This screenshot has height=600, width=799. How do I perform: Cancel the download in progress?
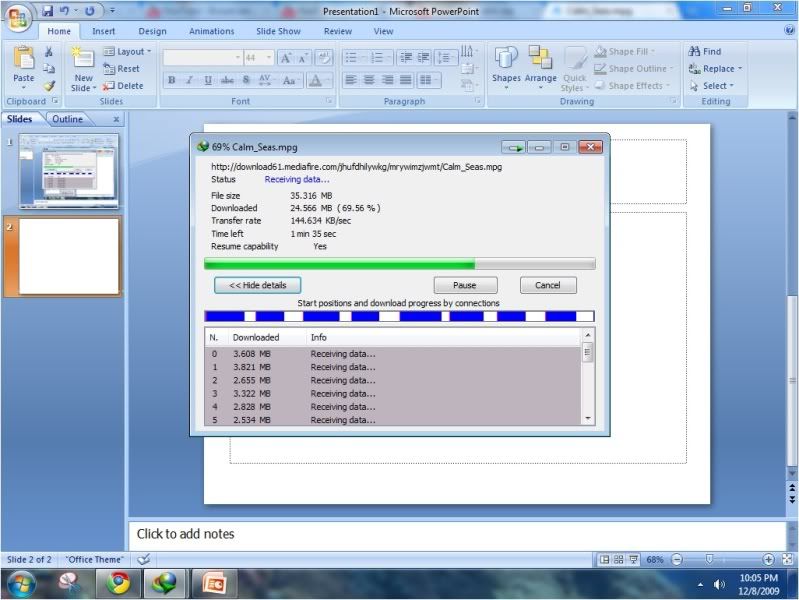tap(548, 285)
